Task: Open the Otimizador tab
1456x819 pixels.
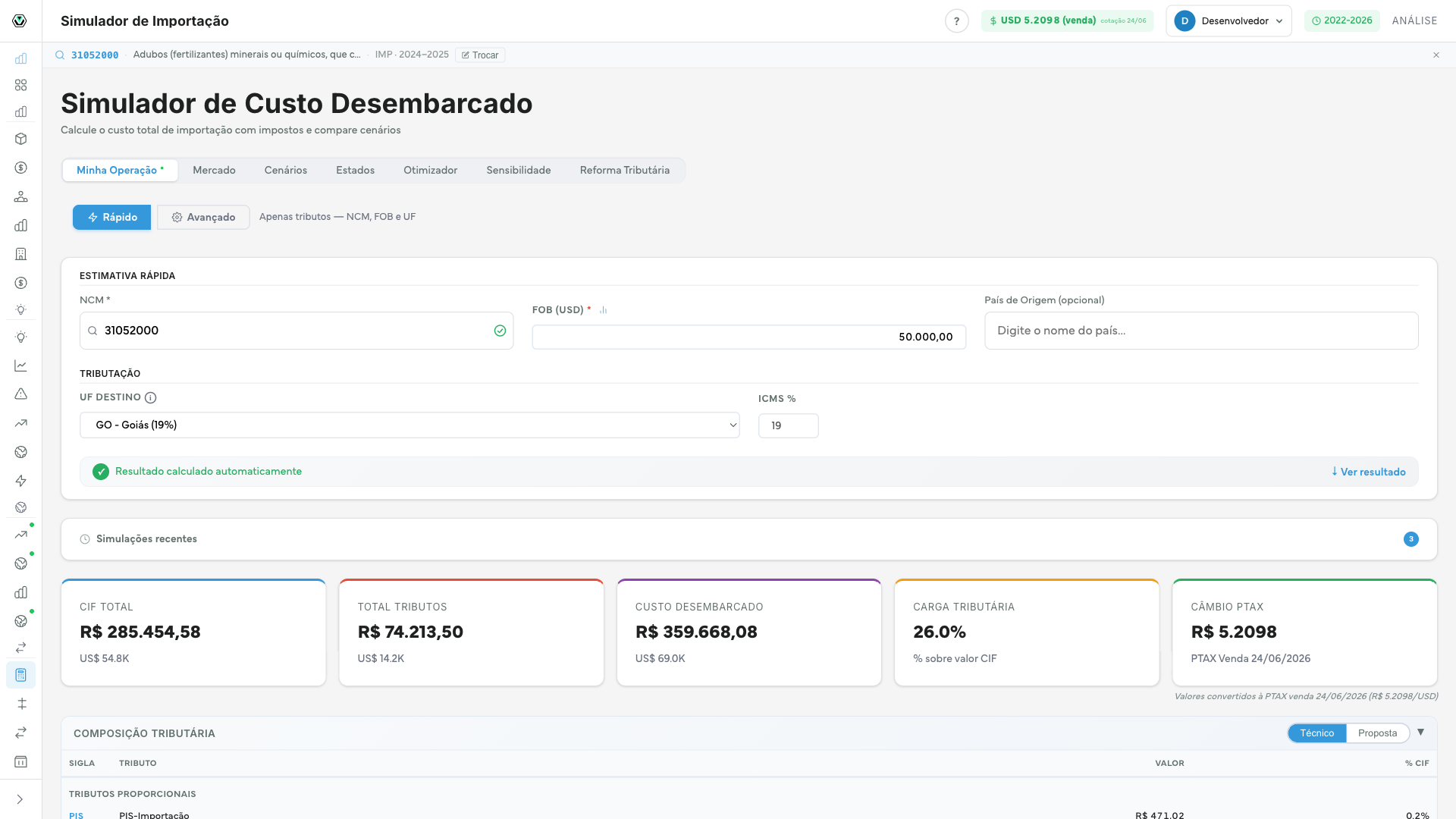Action: pyautogui.click(x=430, y=171)
